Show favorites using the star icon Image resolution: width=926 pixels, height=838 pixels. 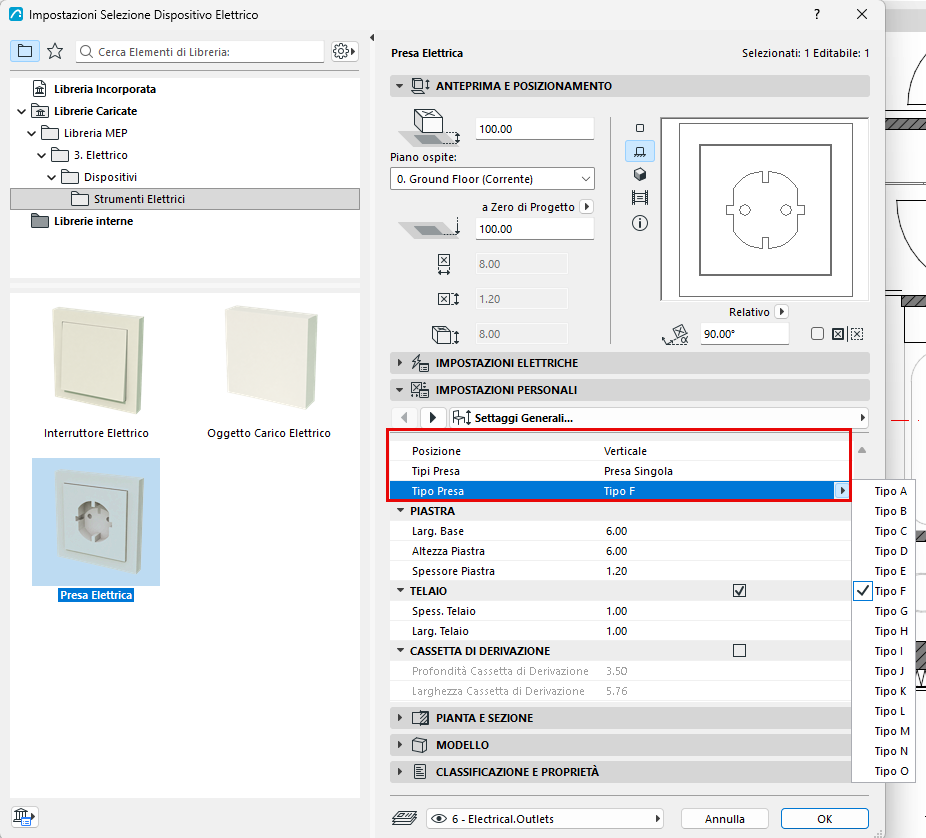click(55, 51)
